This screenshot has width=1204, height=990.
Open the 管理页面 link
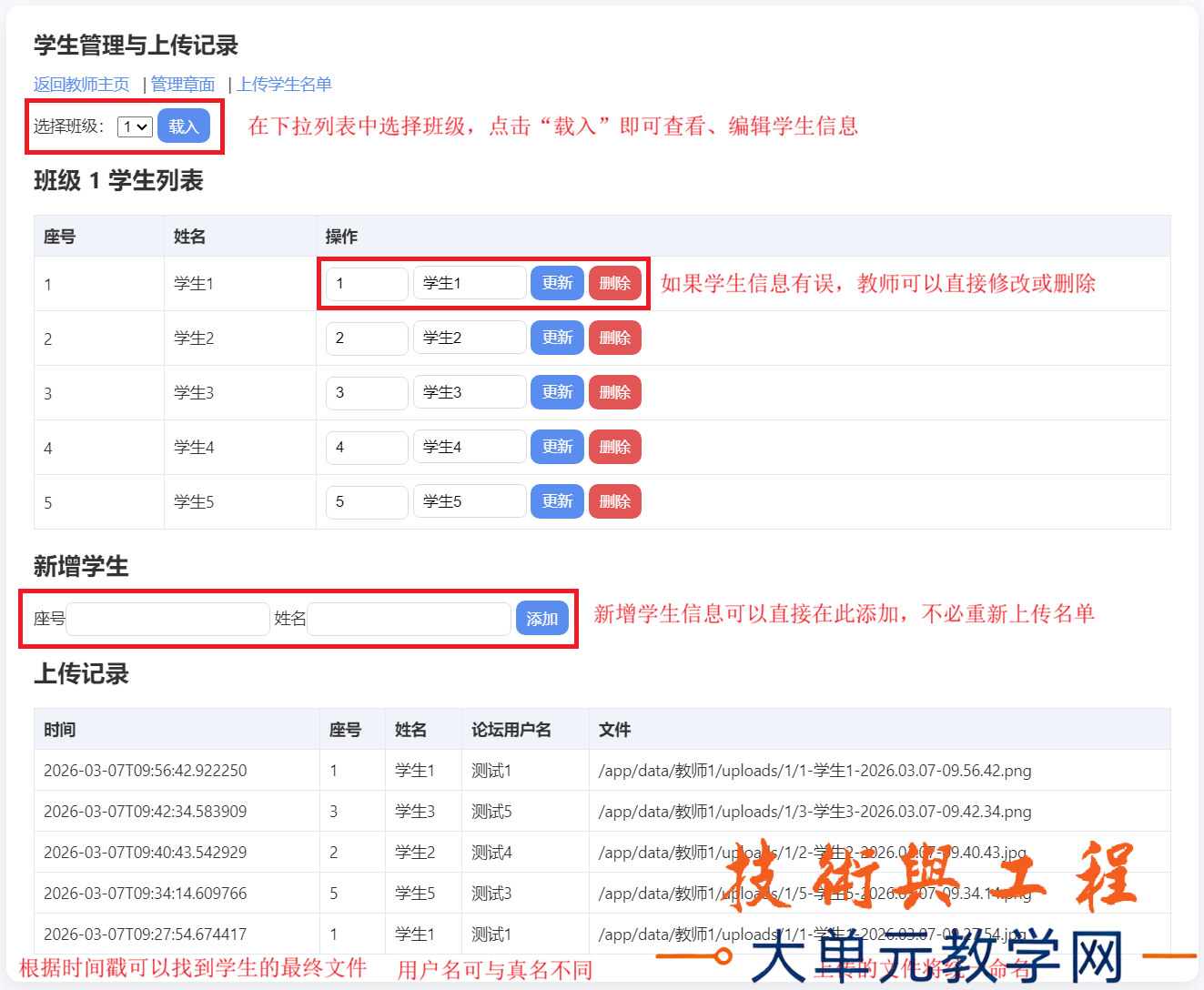(x=183, y=84)
